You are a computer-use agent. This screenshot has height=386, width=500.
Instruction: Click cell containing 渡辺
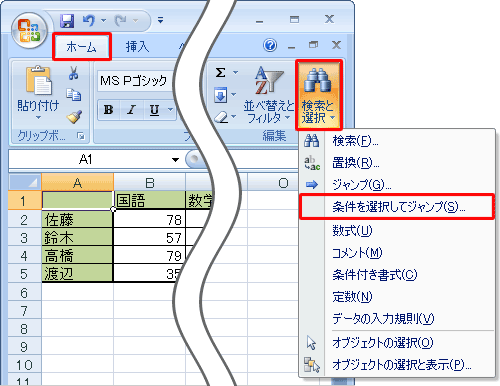[x=77, y=273]
